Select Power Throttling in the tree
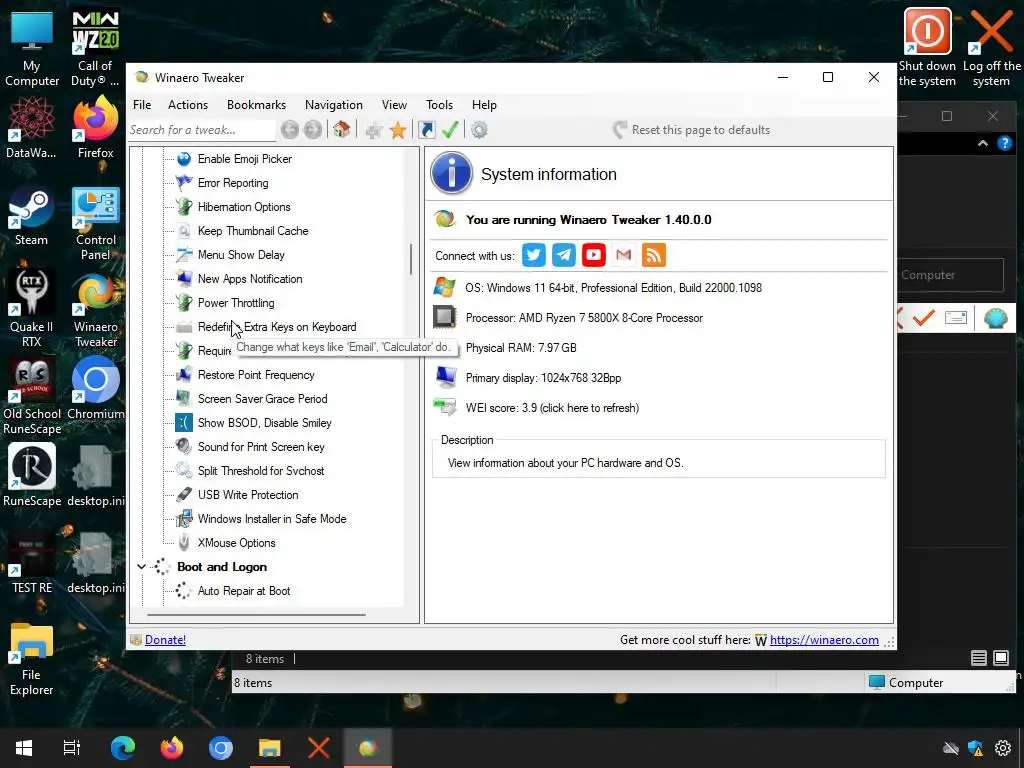Viewport: 1024px width, 768px height. pos(236,303)
